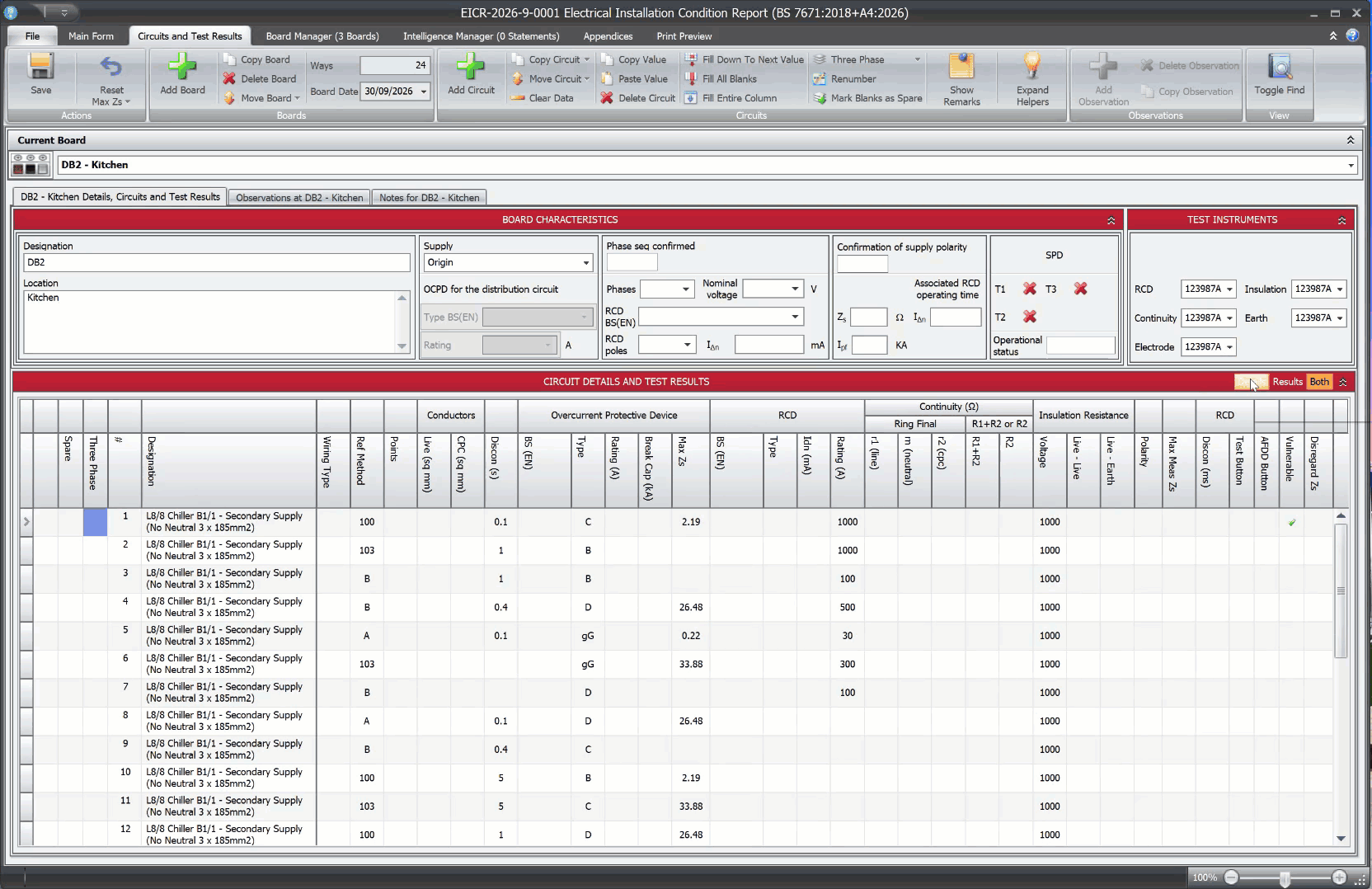Click the Show Remarks note icon
1372x889 pixels.
pyautogui.click(x=961, y=66)
